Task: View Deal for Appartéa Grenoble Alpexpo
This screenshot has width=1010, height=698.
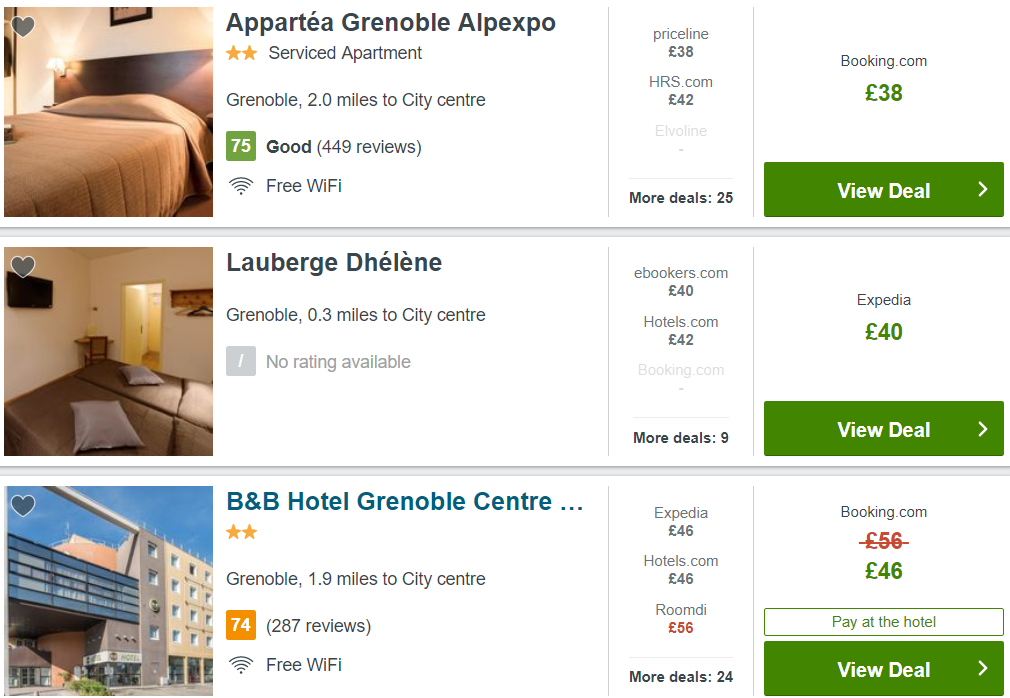Action: click(x=883, y=190)
